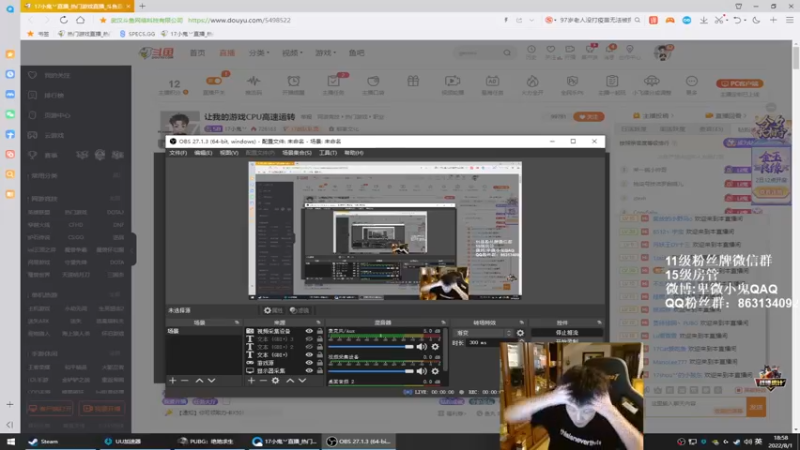
Task: Open the browser downloads icon
Action: 704,20
